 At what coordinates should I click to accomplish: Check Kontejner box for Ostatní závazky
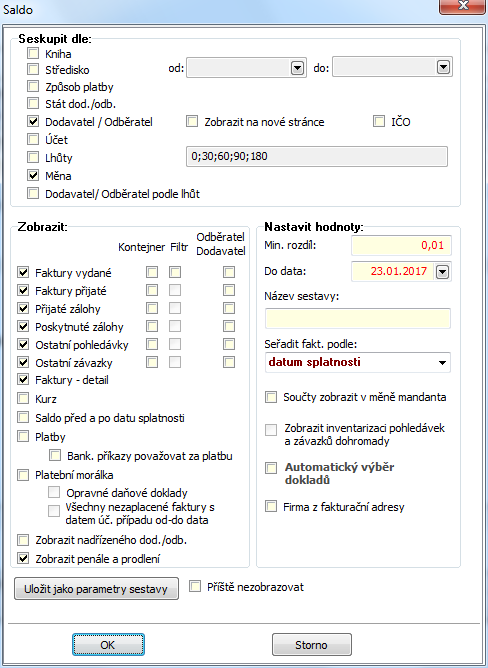click(152, 363)
